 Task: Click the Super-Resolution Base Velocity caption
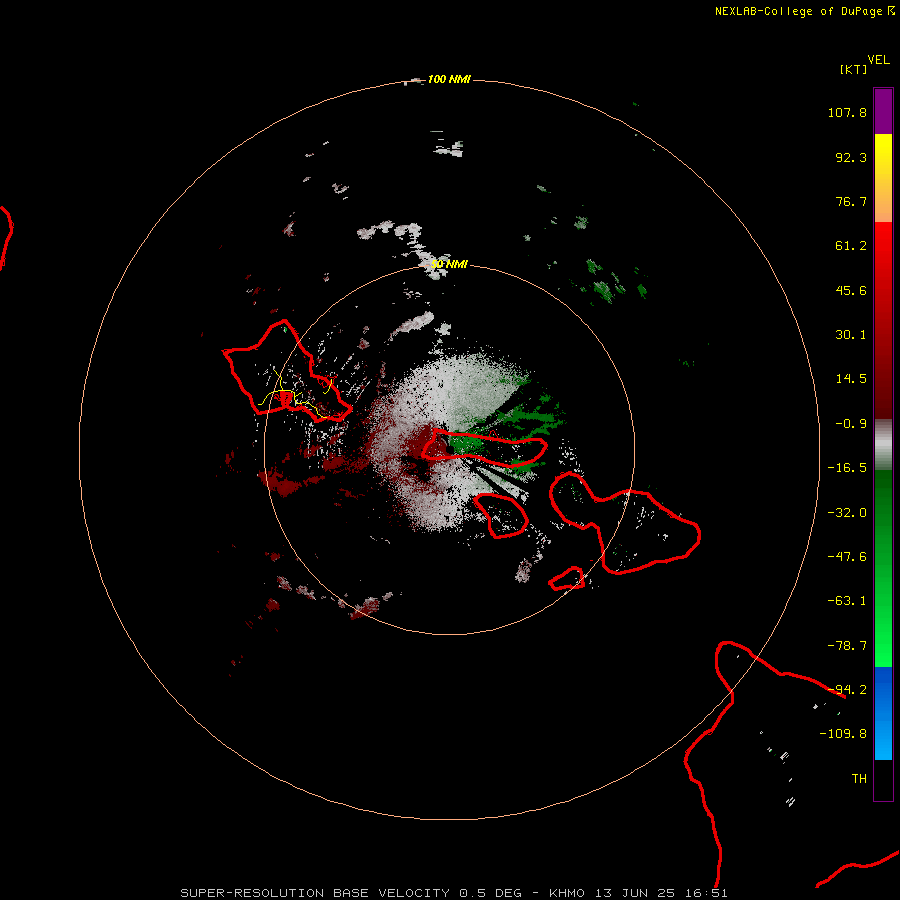click(454, 893)
